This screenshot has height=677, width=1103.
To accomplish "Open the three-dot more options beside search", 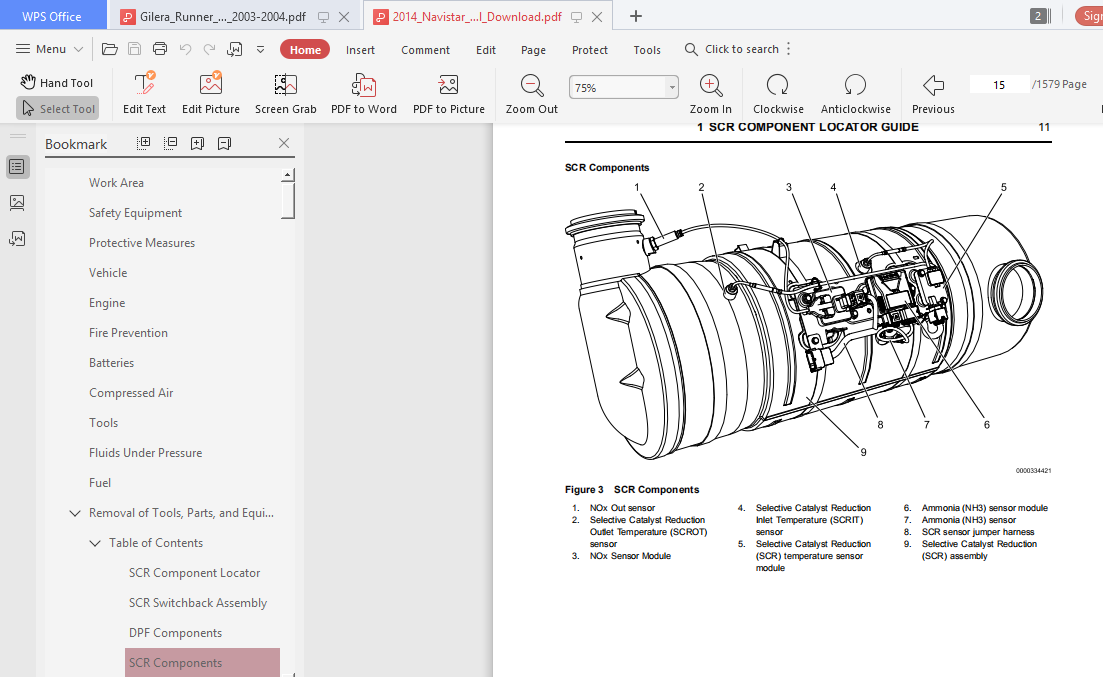I will [x=789, y=49].
